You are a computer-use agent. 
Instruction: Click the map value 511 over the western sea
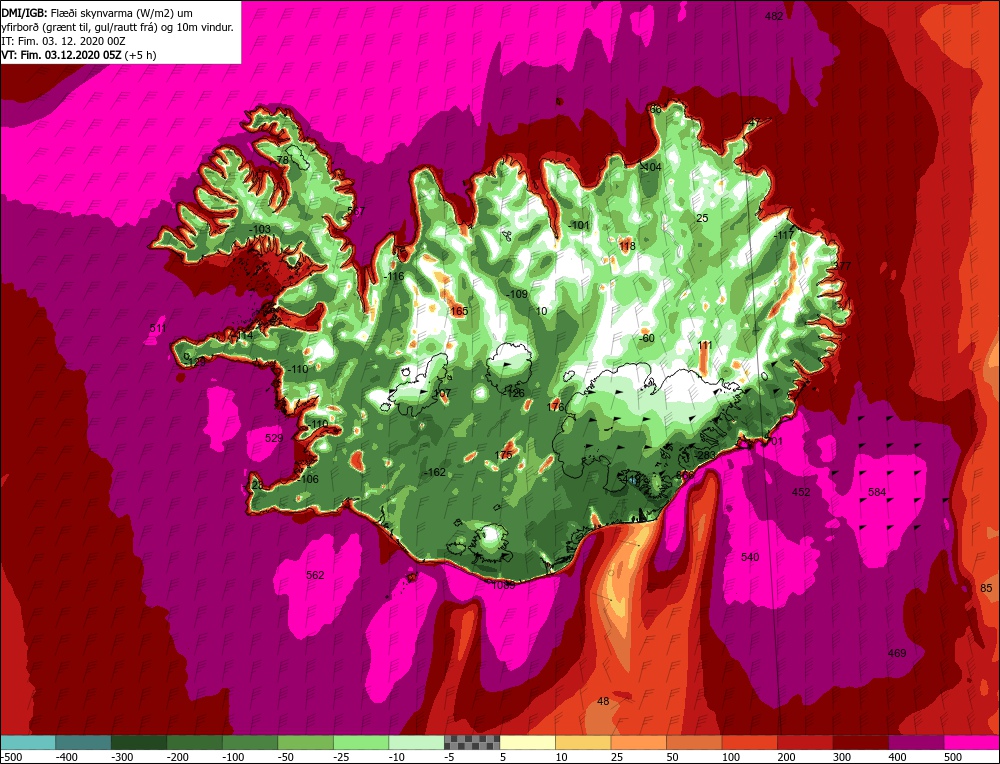158,328
